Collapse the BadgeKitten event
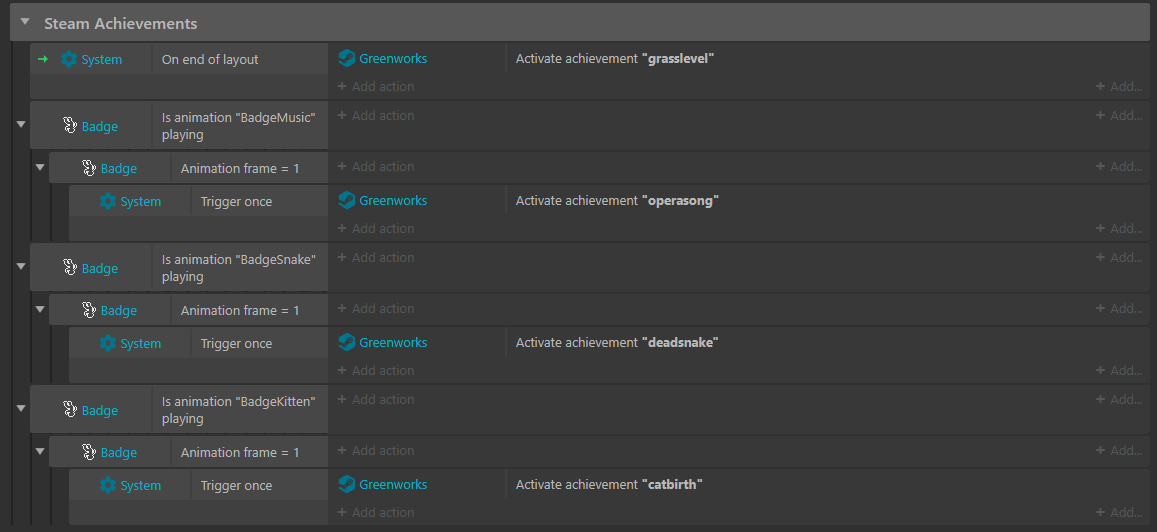This screenshot has width=1157, height=532. pos(21,407)
